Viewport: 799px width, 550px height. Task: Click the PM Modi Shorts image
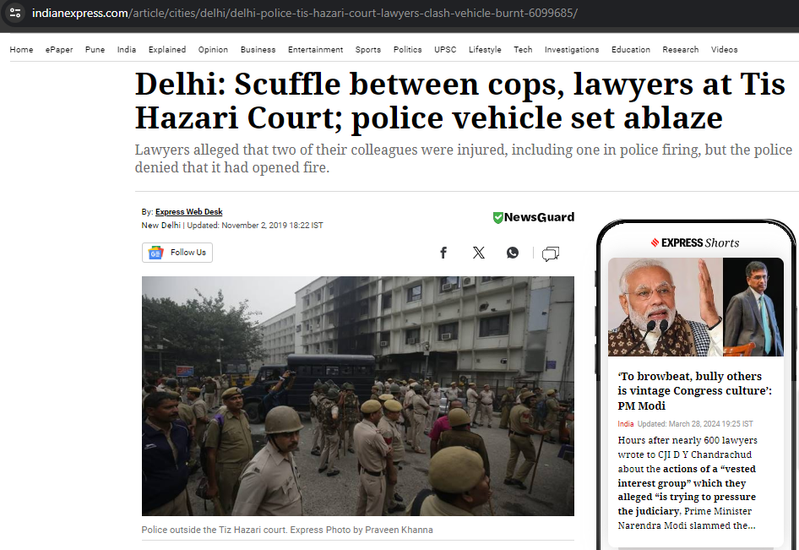pos(696,307)
